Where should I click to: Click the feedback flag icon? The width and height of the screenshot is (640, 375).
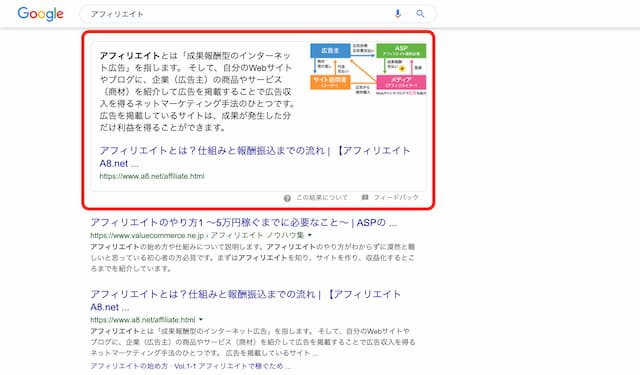pos(365,197)
